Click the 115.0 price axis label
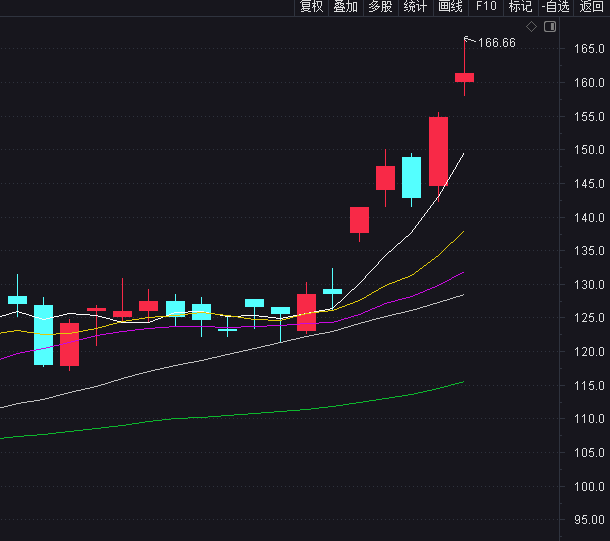This screenshot has height=541, width=610. click(x=589, y=386)
